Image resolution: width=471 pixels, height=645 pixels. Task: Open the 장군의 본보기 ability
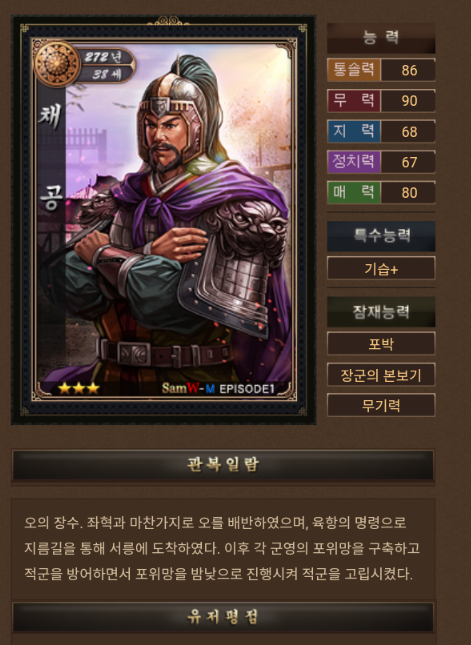coord(381,375)
